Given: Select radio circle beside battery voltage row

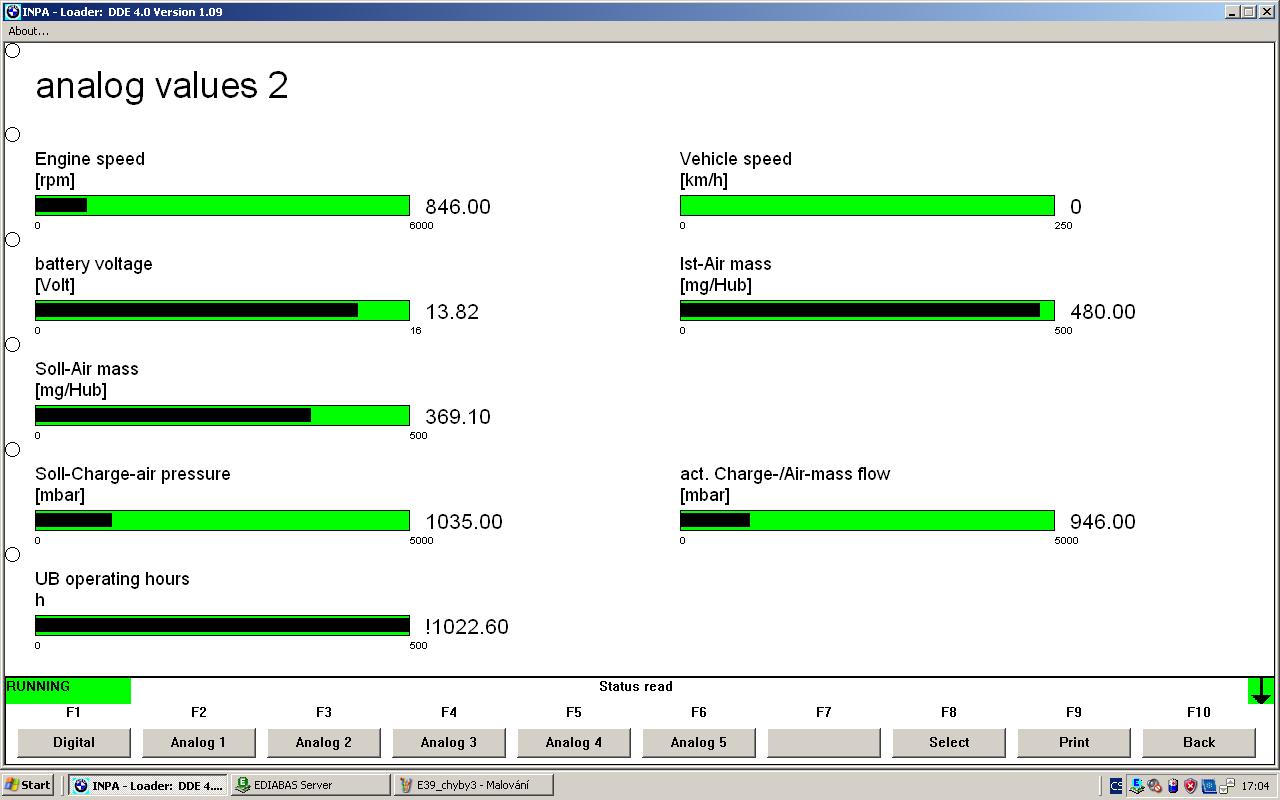Looking at the screenshot, I should (13, 240).
